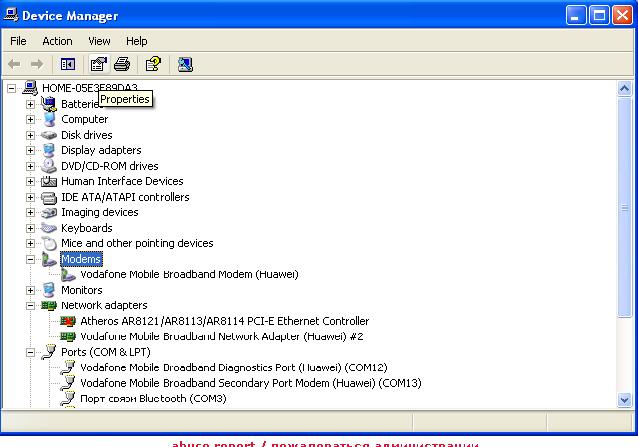Screen dimensions: 638x447
Task: Collapse the Modems node
Action: coord(31,259)
